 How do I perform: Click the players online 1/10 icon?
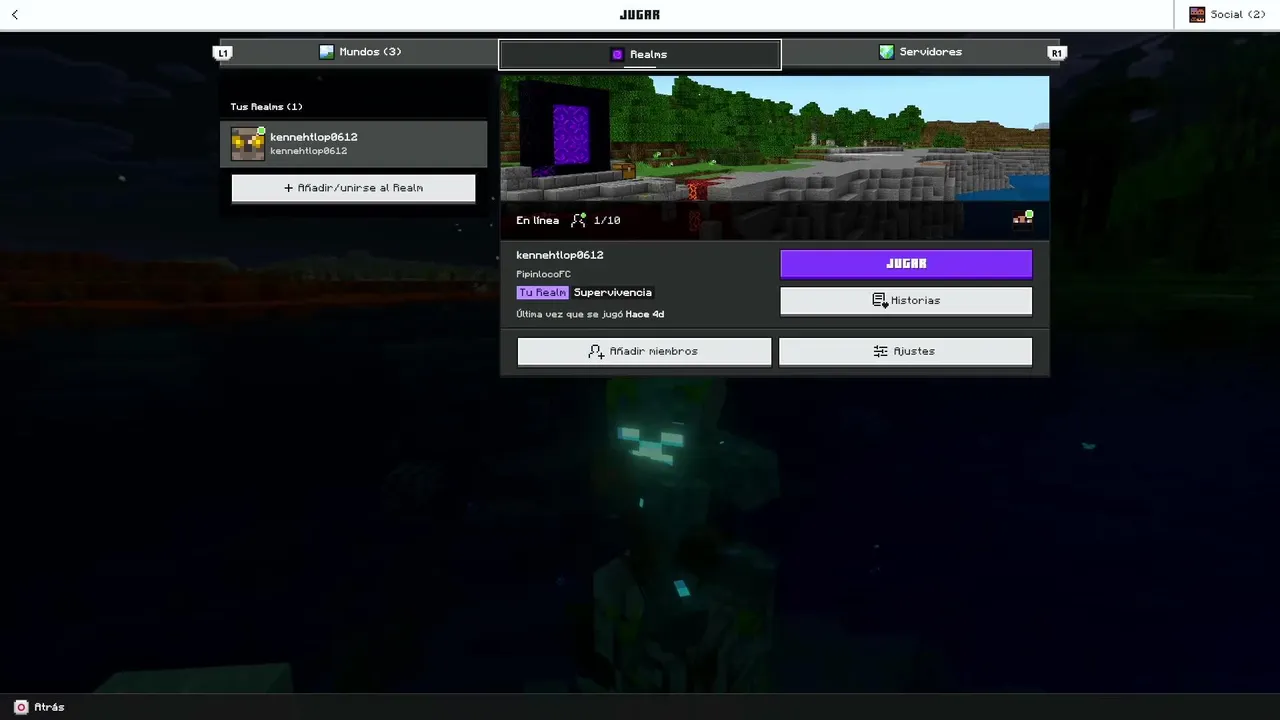pyautogui.click(x=578, y=220)
